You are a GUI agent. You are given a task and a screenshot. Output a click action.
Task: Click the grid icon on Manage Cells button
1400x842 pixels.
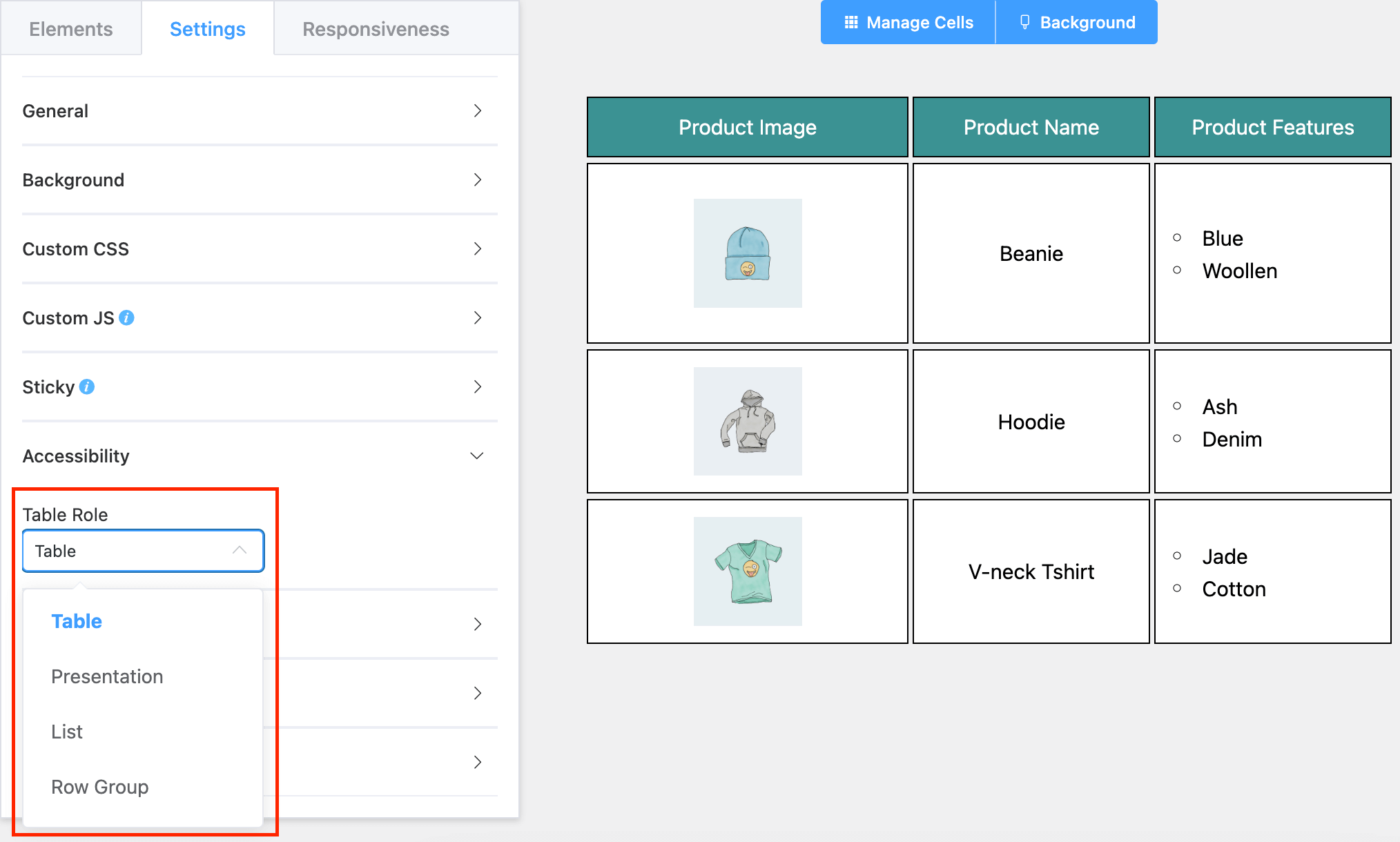click(852, 21)
